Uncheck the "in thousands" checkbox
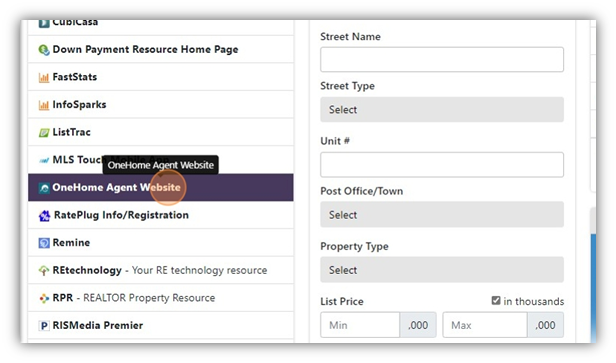This screenshot has width=616, height=363. (496, 301)
